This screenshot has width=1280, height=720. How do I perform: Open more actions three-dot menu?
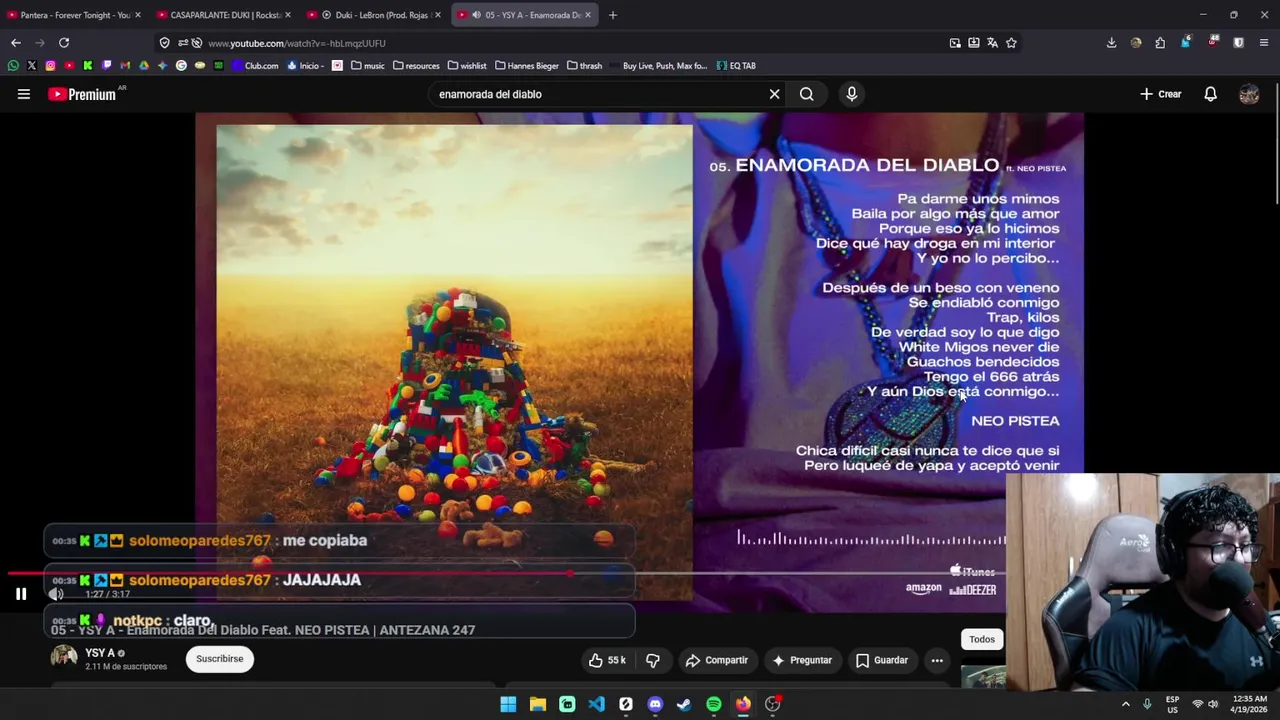click(937, 660)
